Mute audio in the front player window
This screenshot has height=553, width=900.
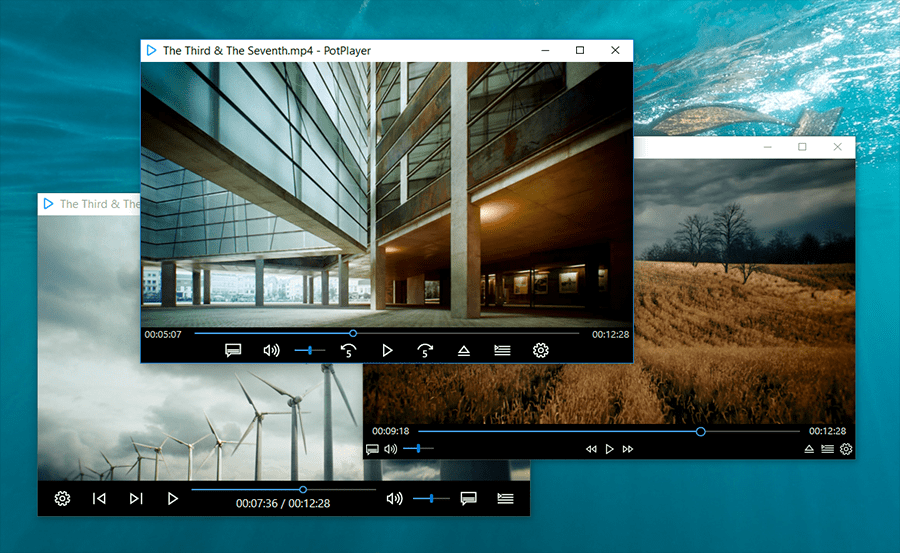click(x=271, y=350)
